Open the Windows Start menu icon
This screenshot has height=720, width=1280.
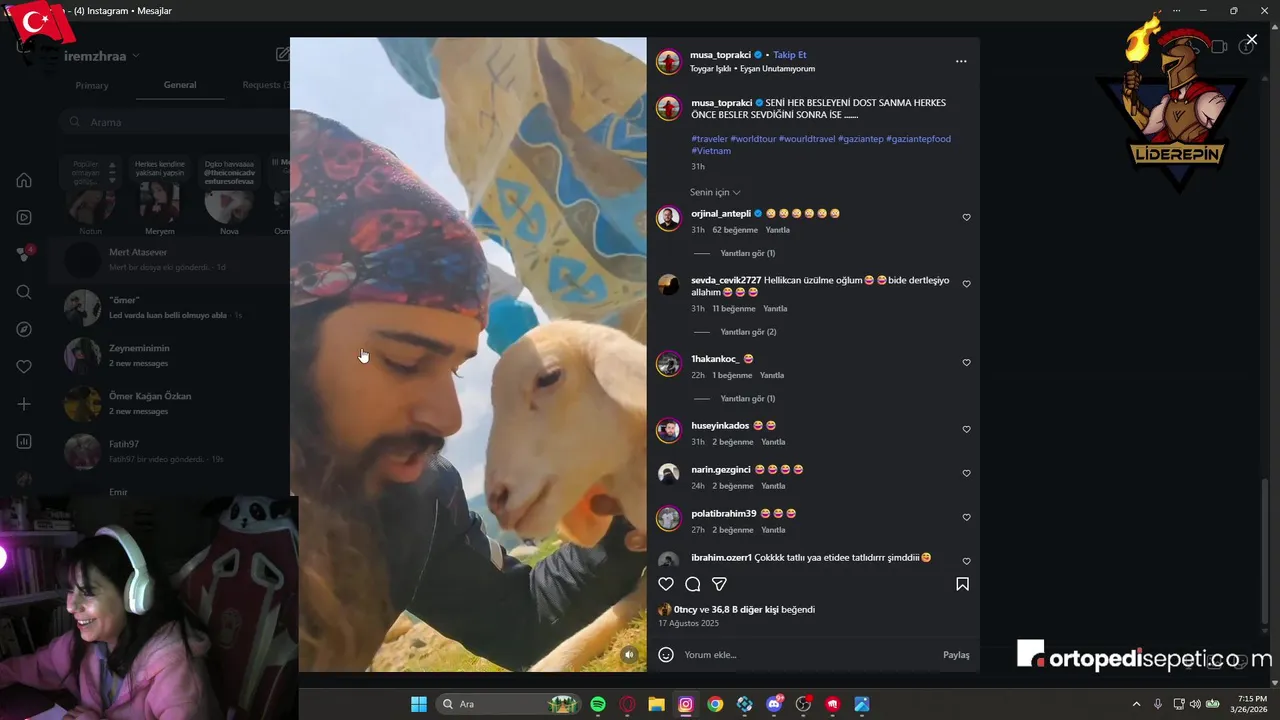click(419, 704)
